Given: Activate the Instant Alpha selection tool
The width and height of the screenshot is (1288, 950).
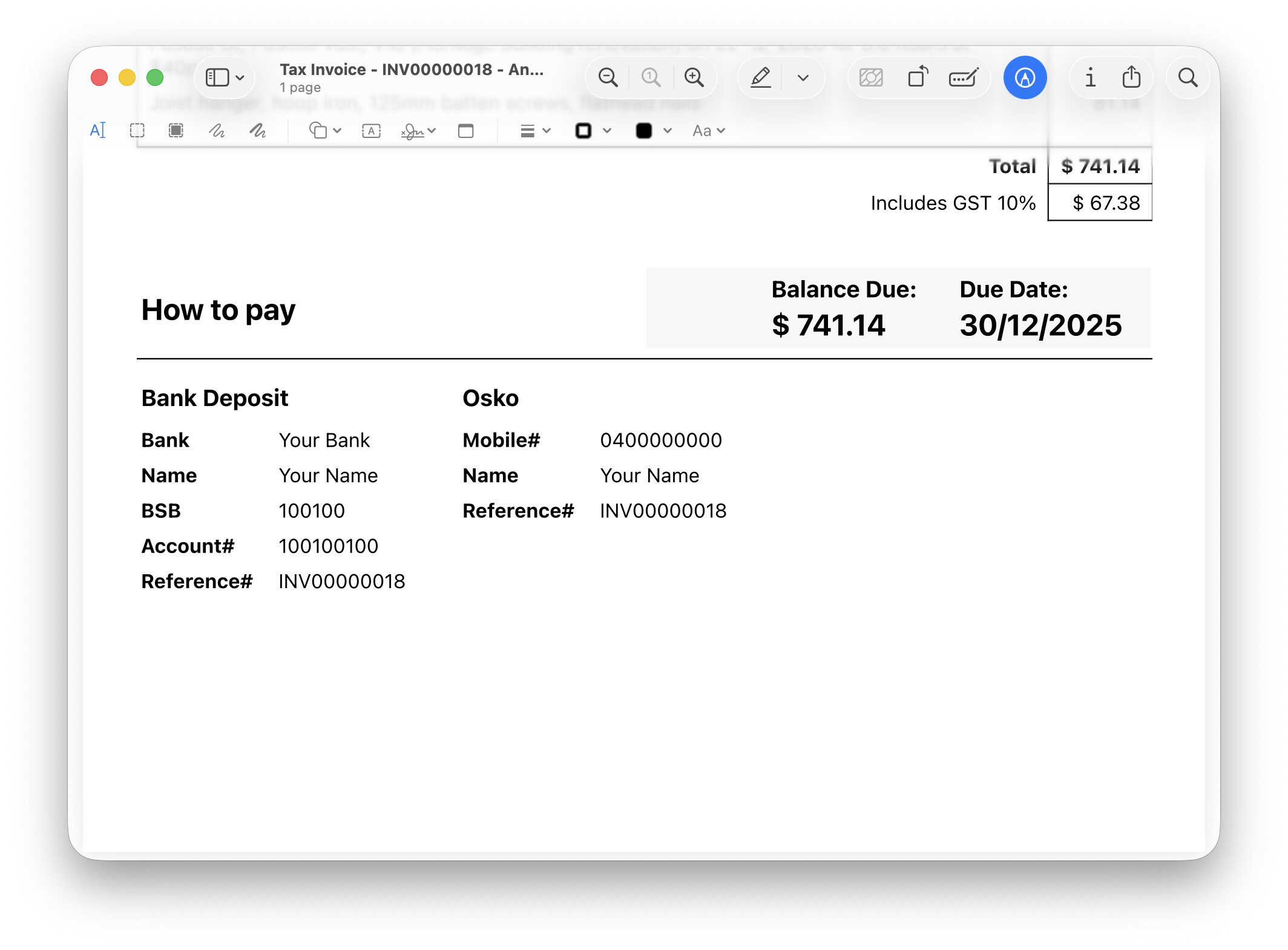Looking at the screenshot, I should tap(176, 130).
